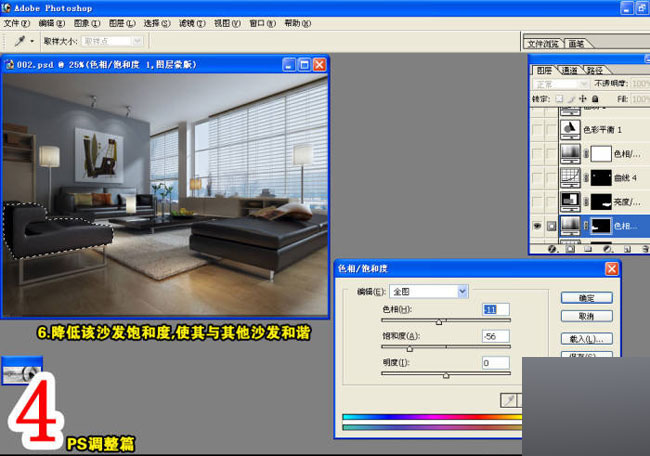Switch to the 路径 paths tab
Screen dimensions: 650x456
[x=595, y=70]
